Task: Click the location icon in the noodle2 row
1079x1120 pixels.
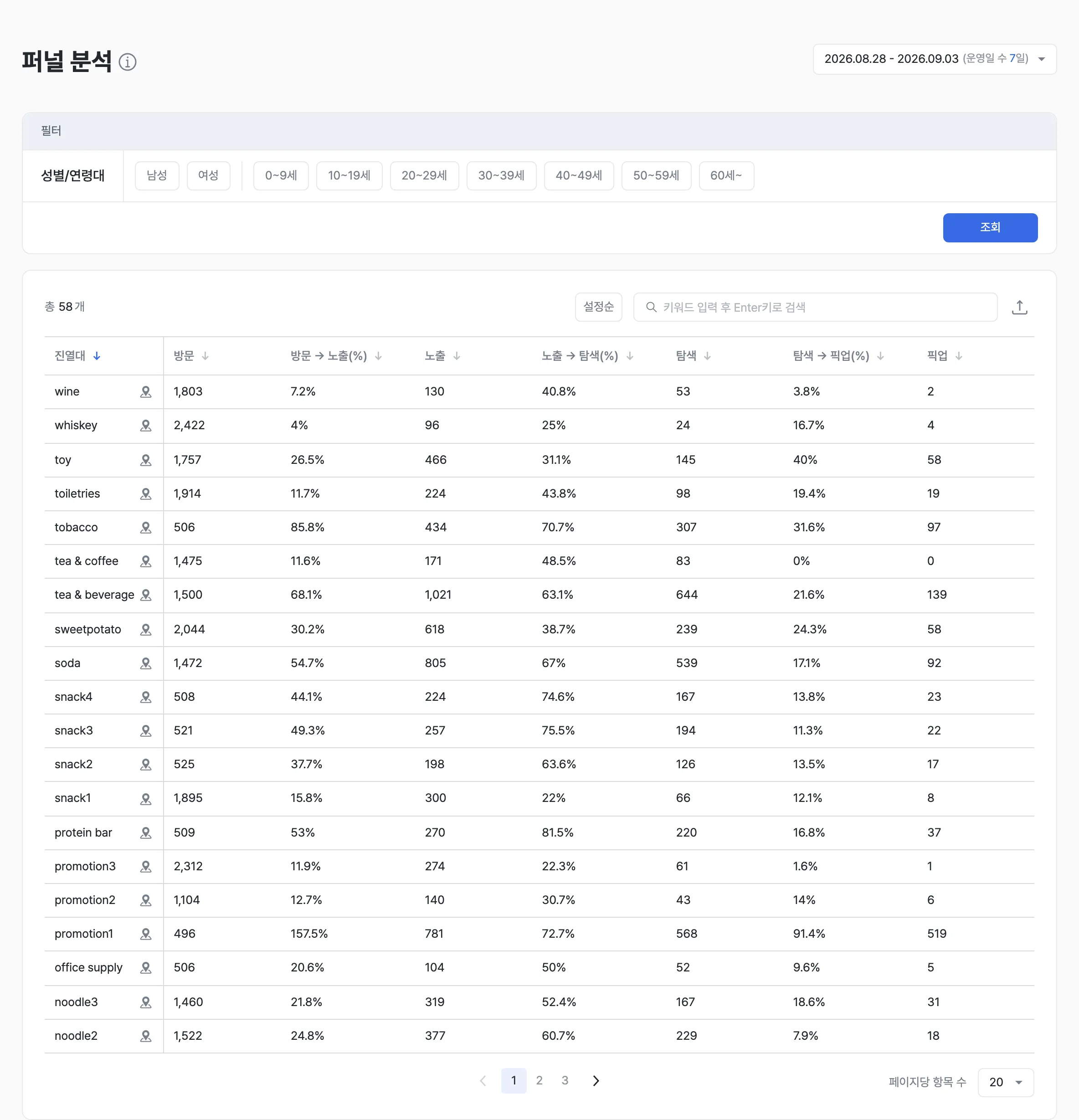Action: 146,1036
